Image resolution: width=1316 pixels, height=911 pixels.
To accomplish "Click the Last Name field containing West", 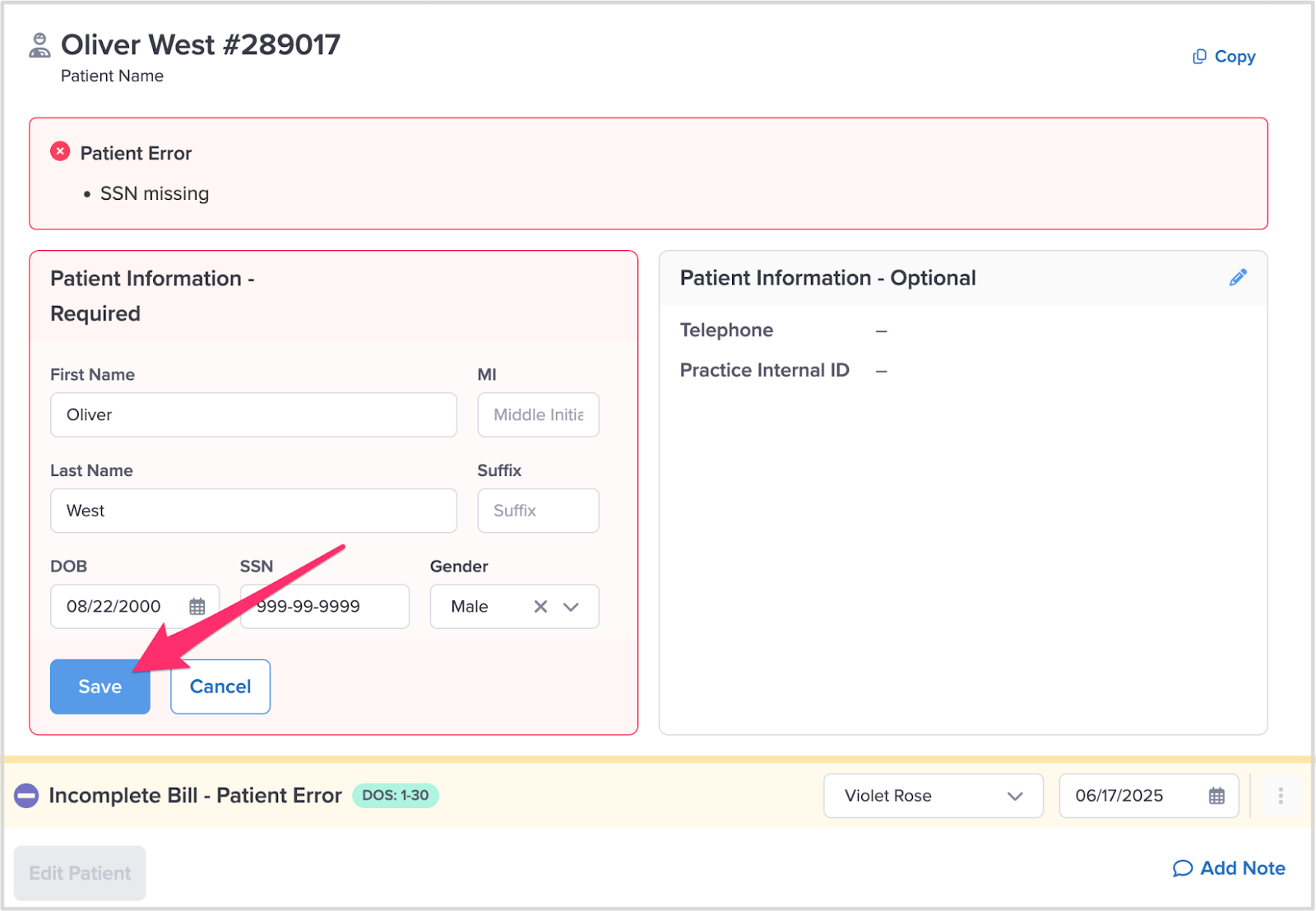I will click(253, 511).
